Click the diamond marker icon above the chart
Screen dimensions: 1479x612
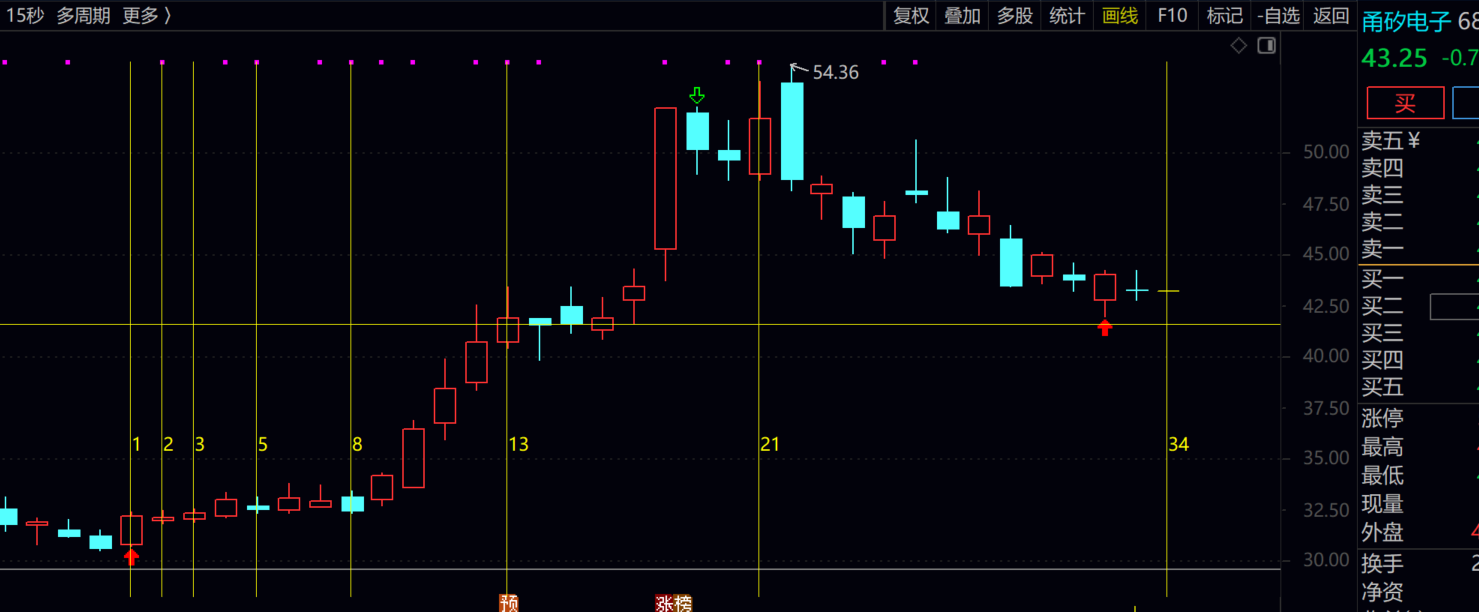point(1238,46)
